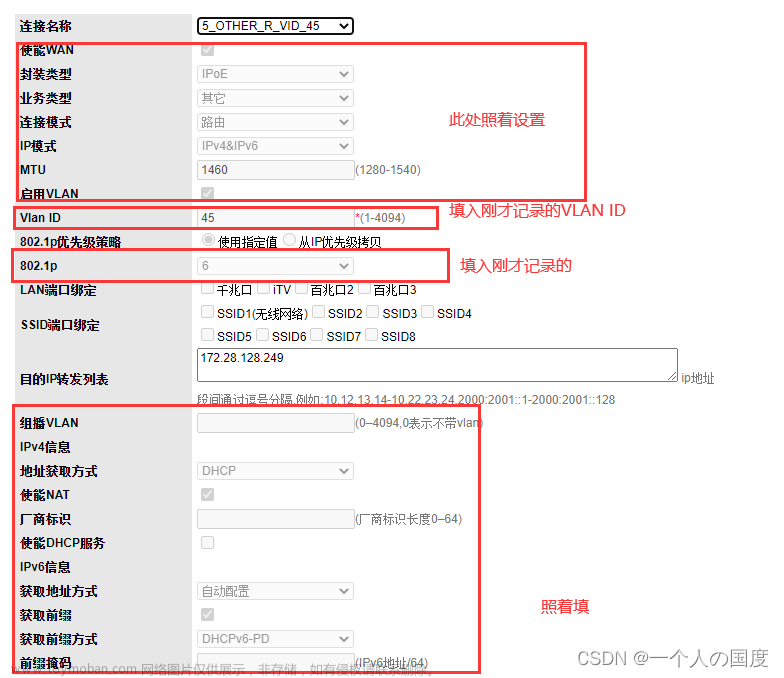Open the 获取地址方式 自动配置 dropdown
The width and height of the screenshot is (784, 678).
click(276, 591)
